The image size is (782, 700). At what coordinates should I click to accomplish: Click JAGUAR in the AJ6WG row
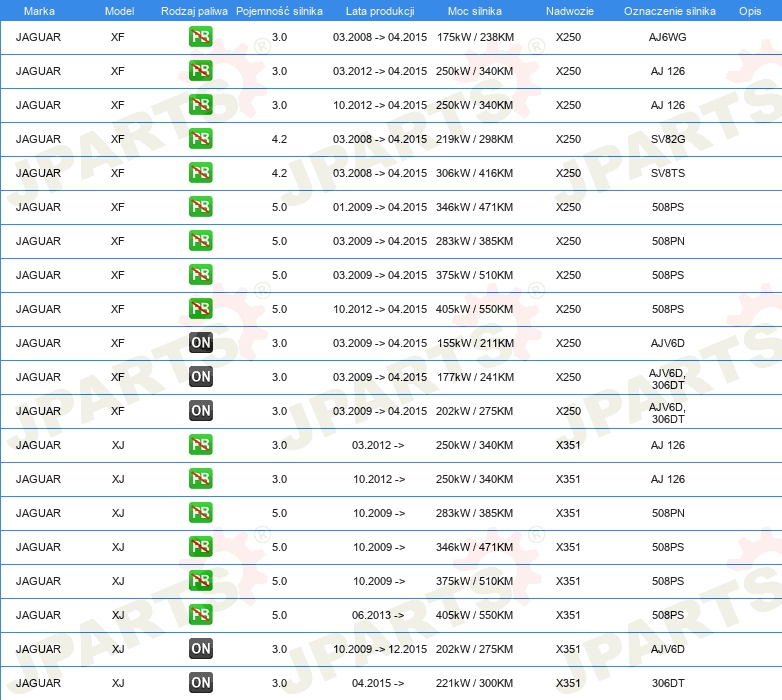(x=38, y=37)
